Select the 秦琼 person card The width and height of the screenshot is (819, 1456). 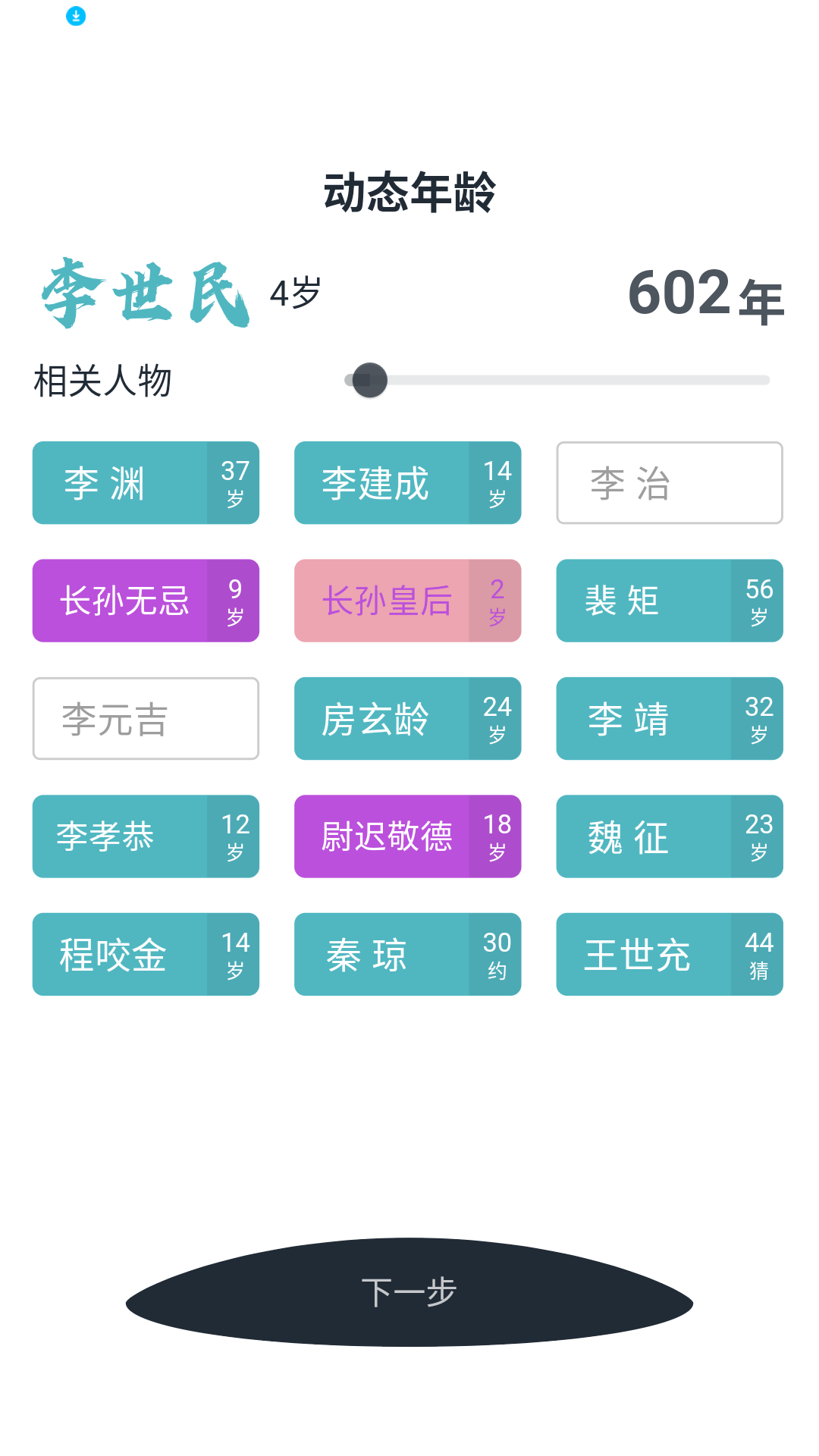[x=407, y=954]
